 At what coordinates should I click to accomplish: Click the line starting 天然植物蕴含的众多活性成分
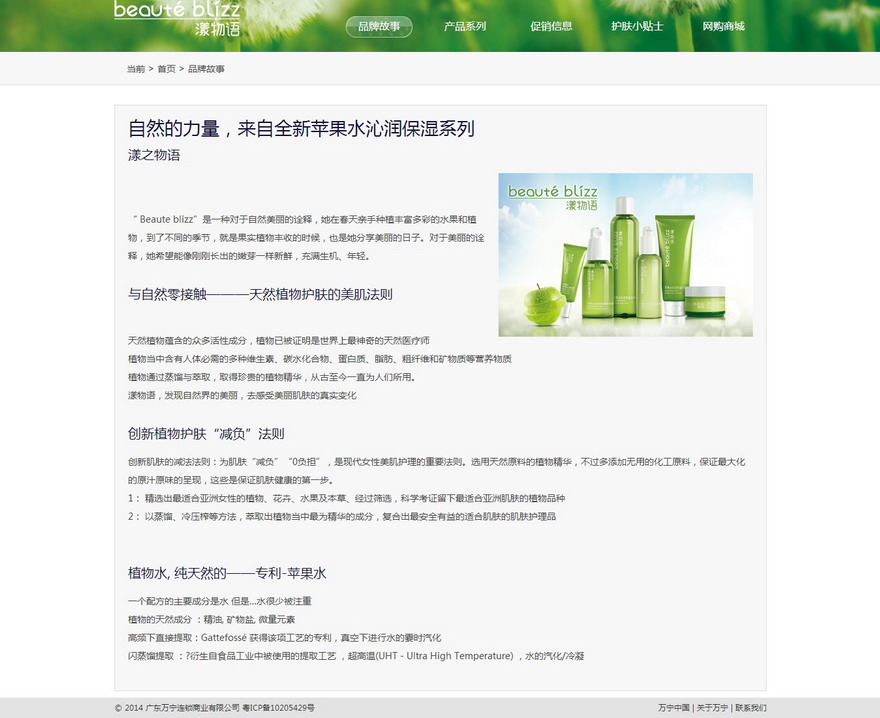coord(279,340)
